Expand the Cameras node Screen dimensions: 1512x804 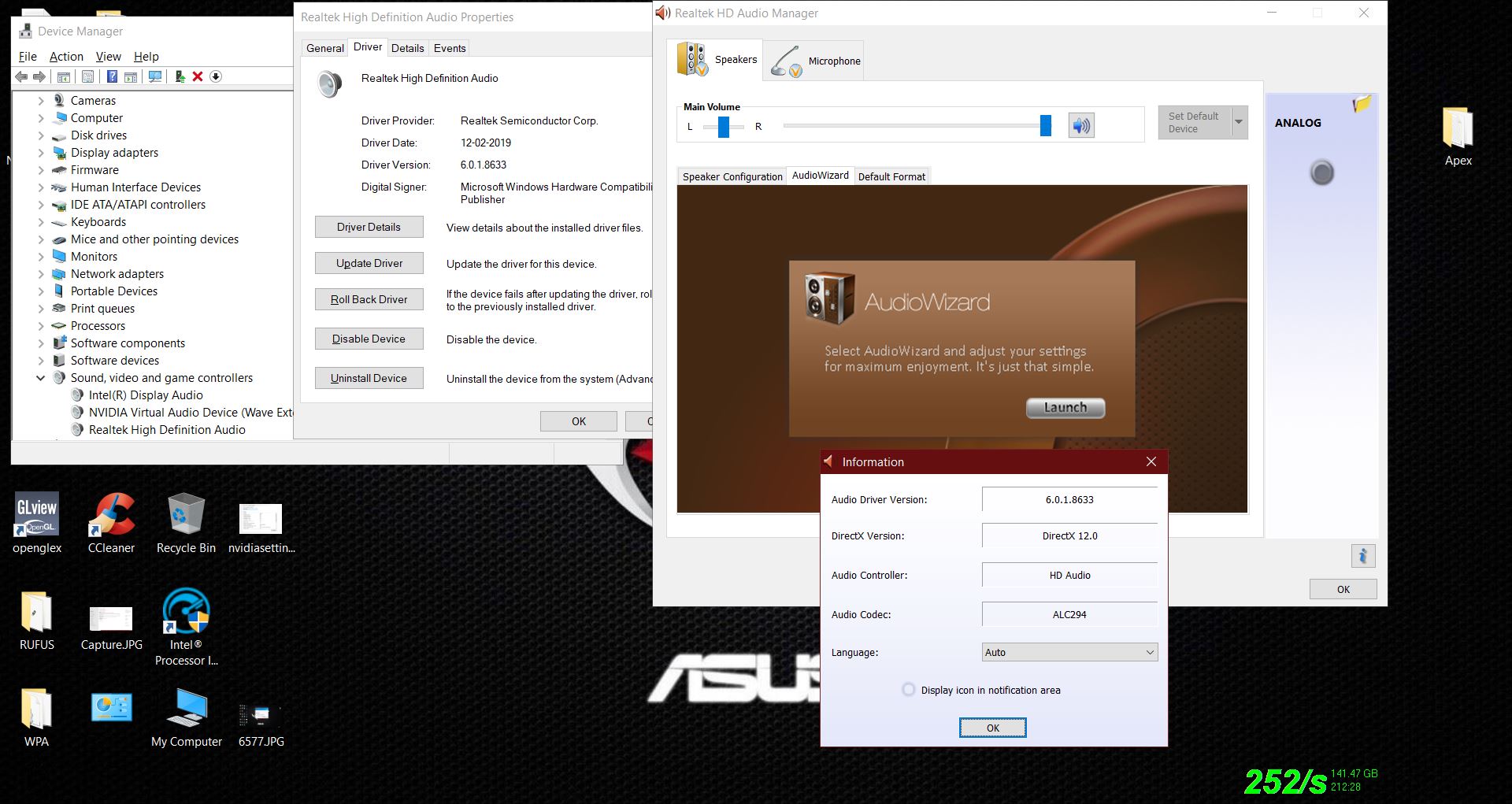pos(41,101)
